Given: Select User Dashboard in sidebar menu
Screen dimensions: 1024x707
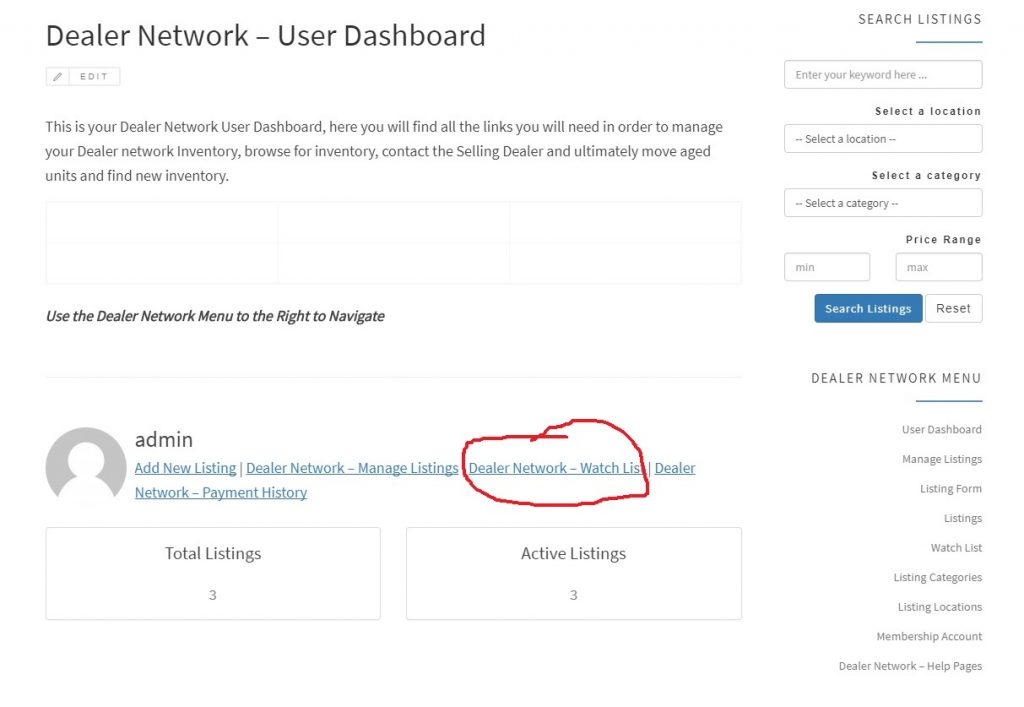Looking at the screenshot, I should coord(941,430).
